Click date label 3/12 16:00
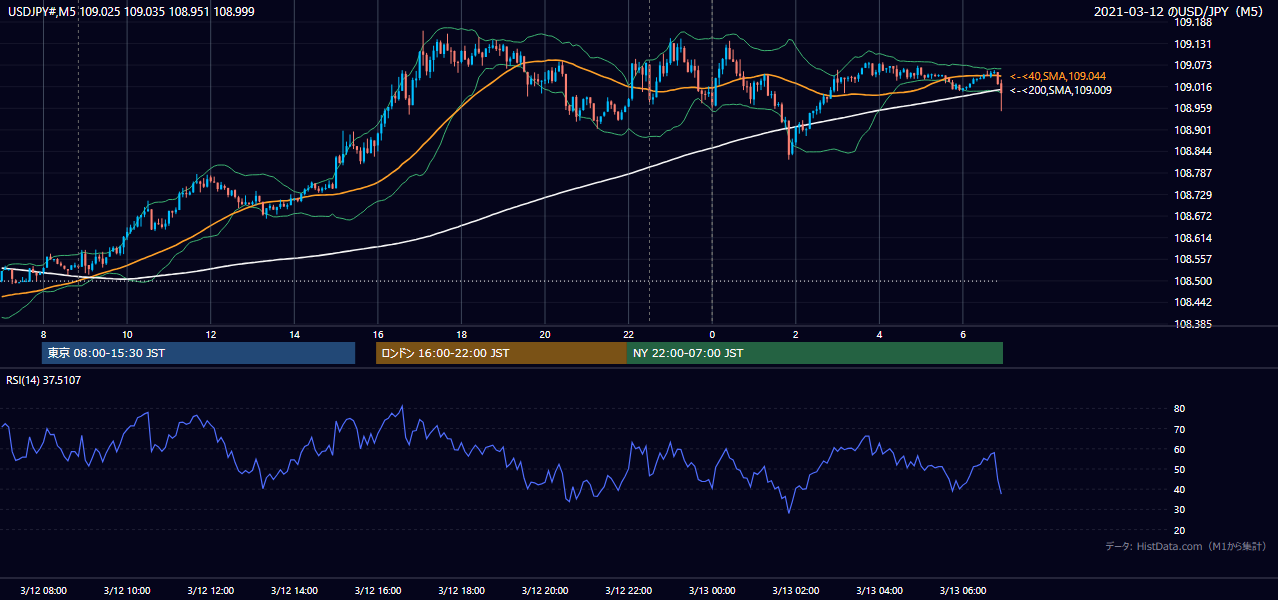Screen dimensions: 1278x600 [377, 591]
